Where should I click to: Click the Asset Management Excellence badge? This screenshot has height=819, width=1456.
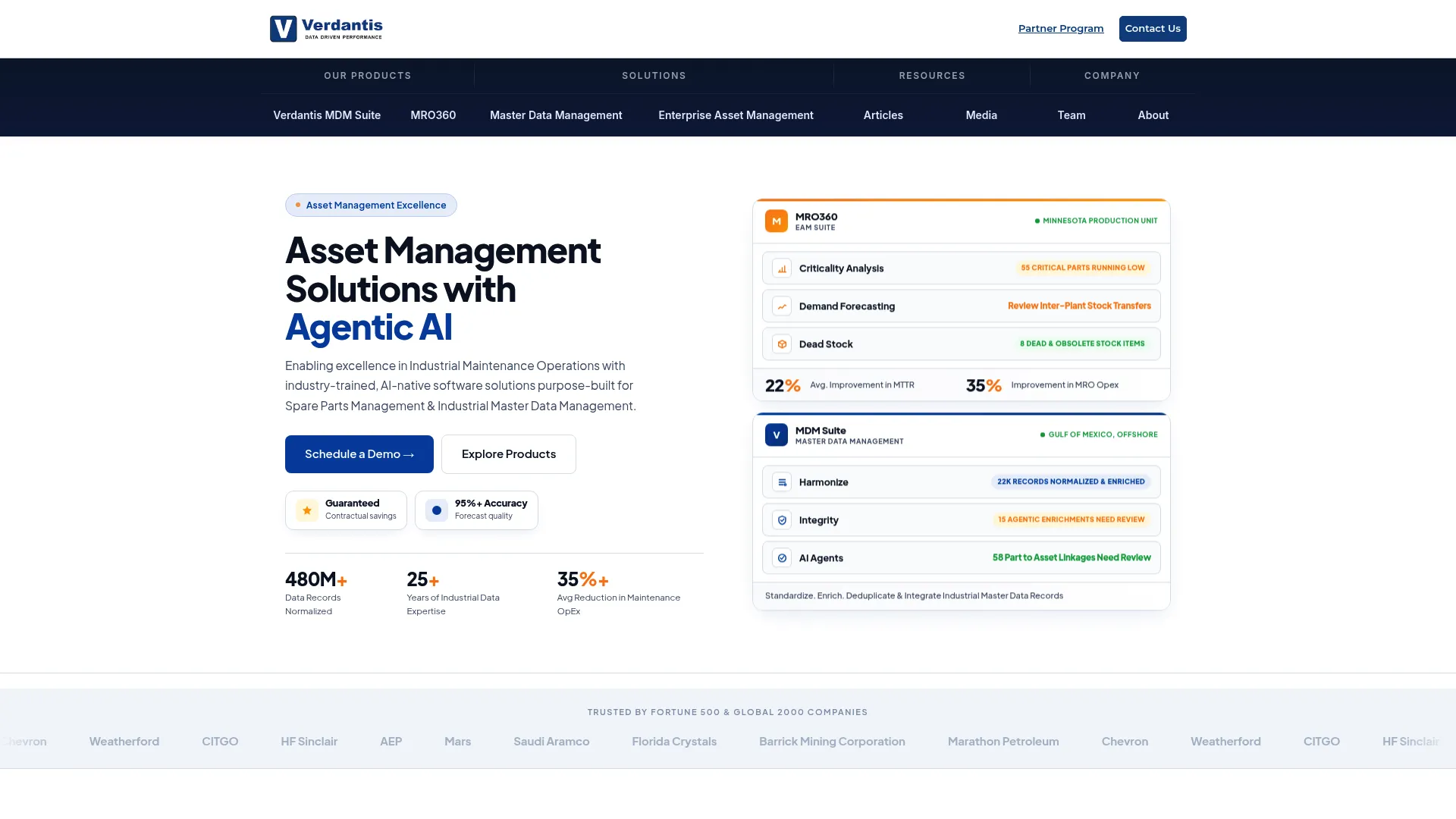coord(371,206)
